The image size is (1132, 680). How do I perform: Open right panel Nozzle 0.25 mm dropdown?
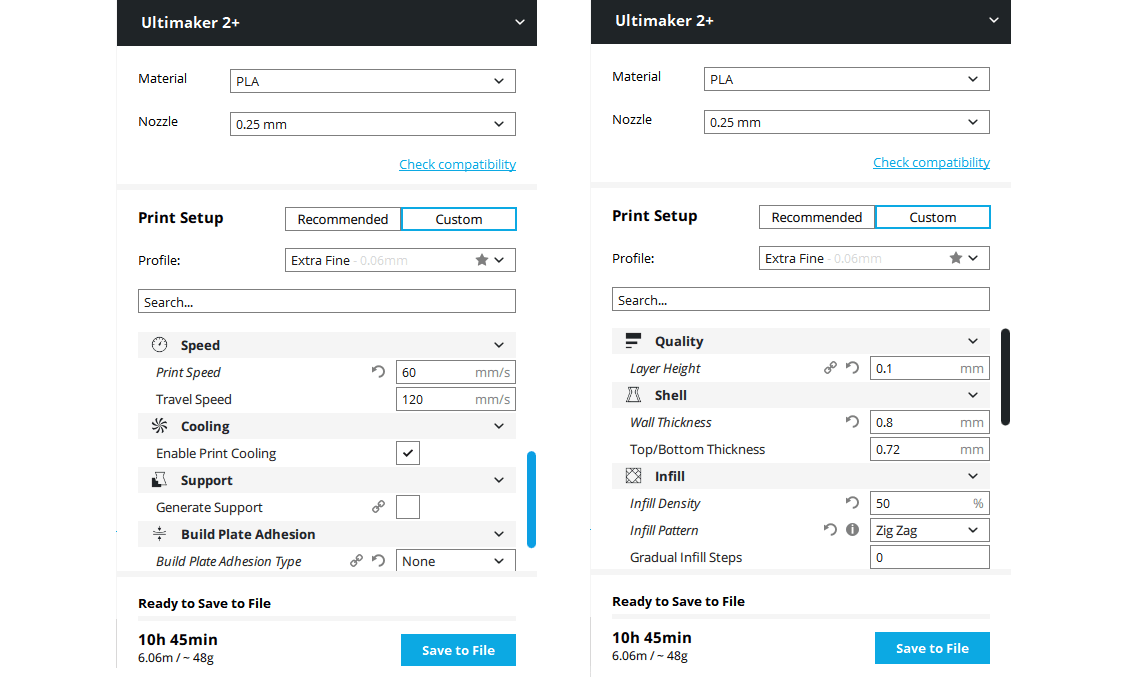click(x=847, y=122)
